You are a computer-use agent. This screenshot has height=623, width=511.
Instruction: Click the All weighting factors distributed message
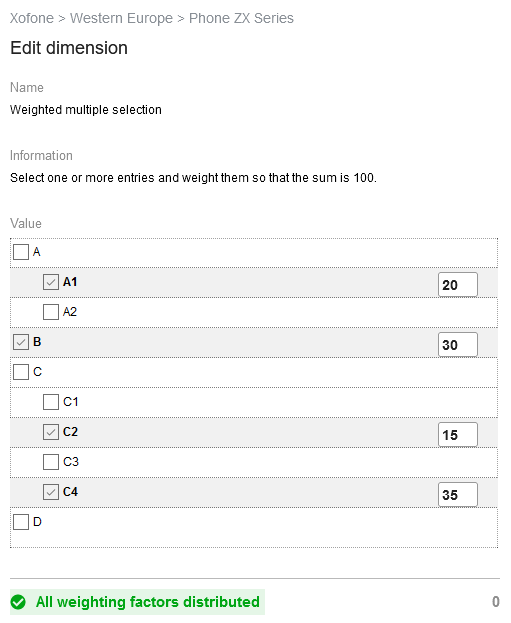148,602
